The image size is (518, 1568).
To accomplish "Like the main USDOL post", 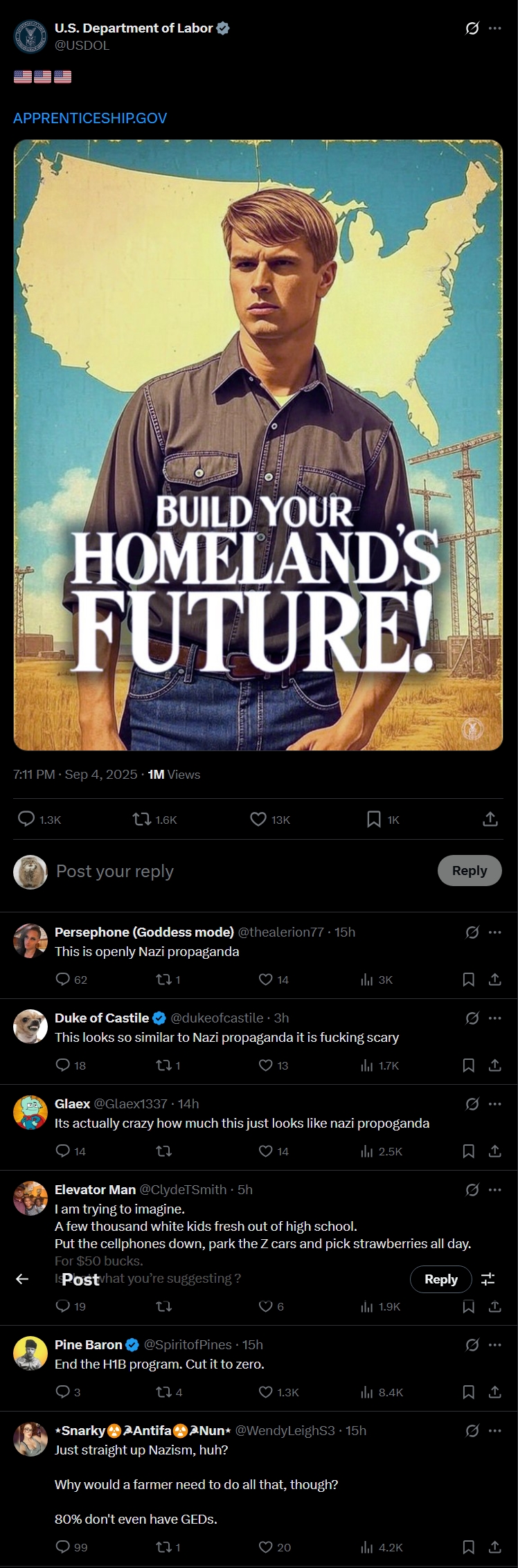I will point(258,820).
